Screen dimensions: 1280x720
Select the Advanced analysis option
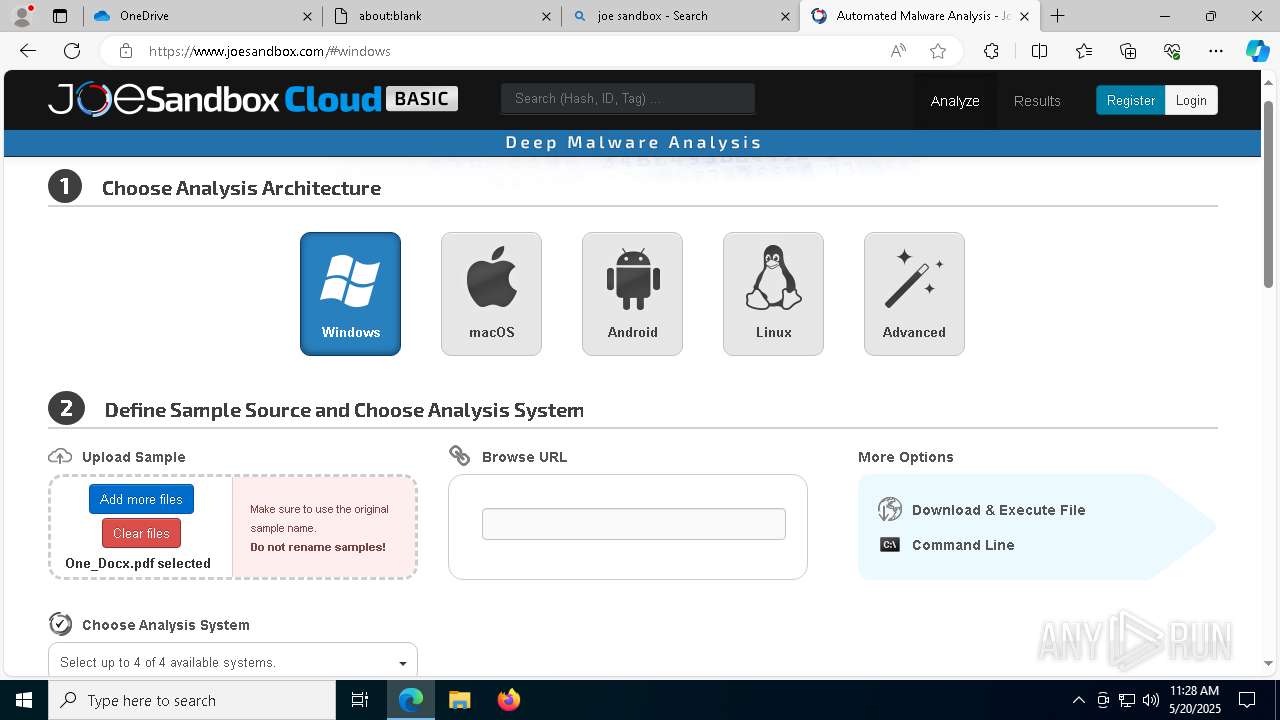914,294
